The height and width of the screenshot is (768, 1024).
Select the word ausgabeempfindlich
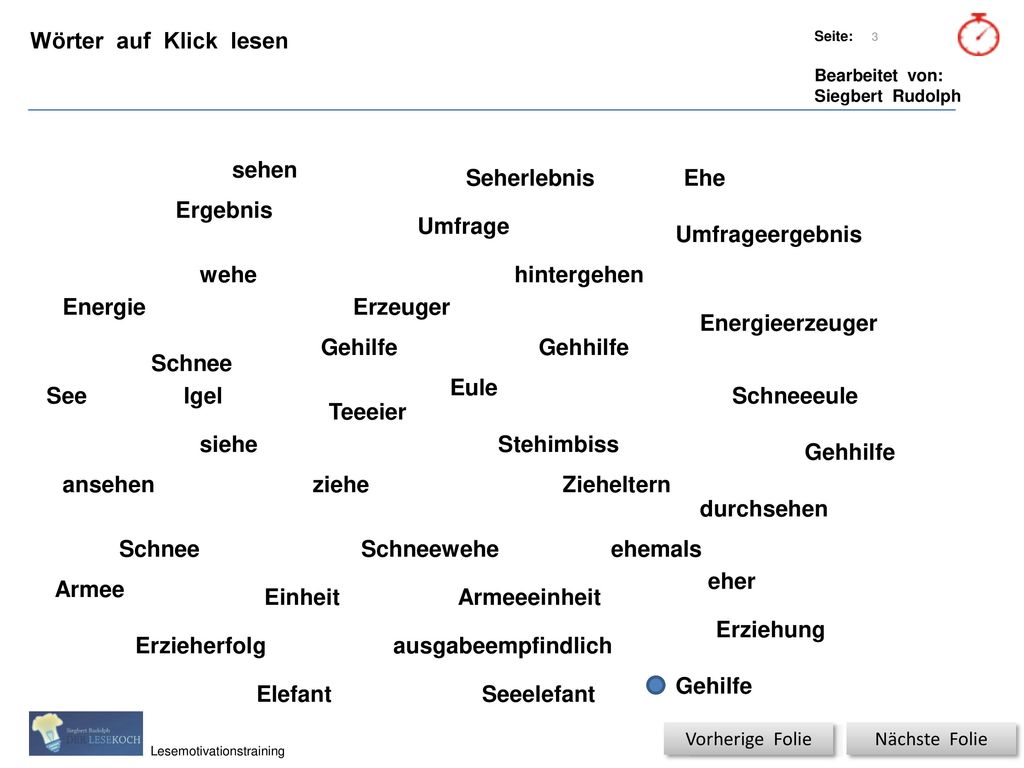pos(502,646)
